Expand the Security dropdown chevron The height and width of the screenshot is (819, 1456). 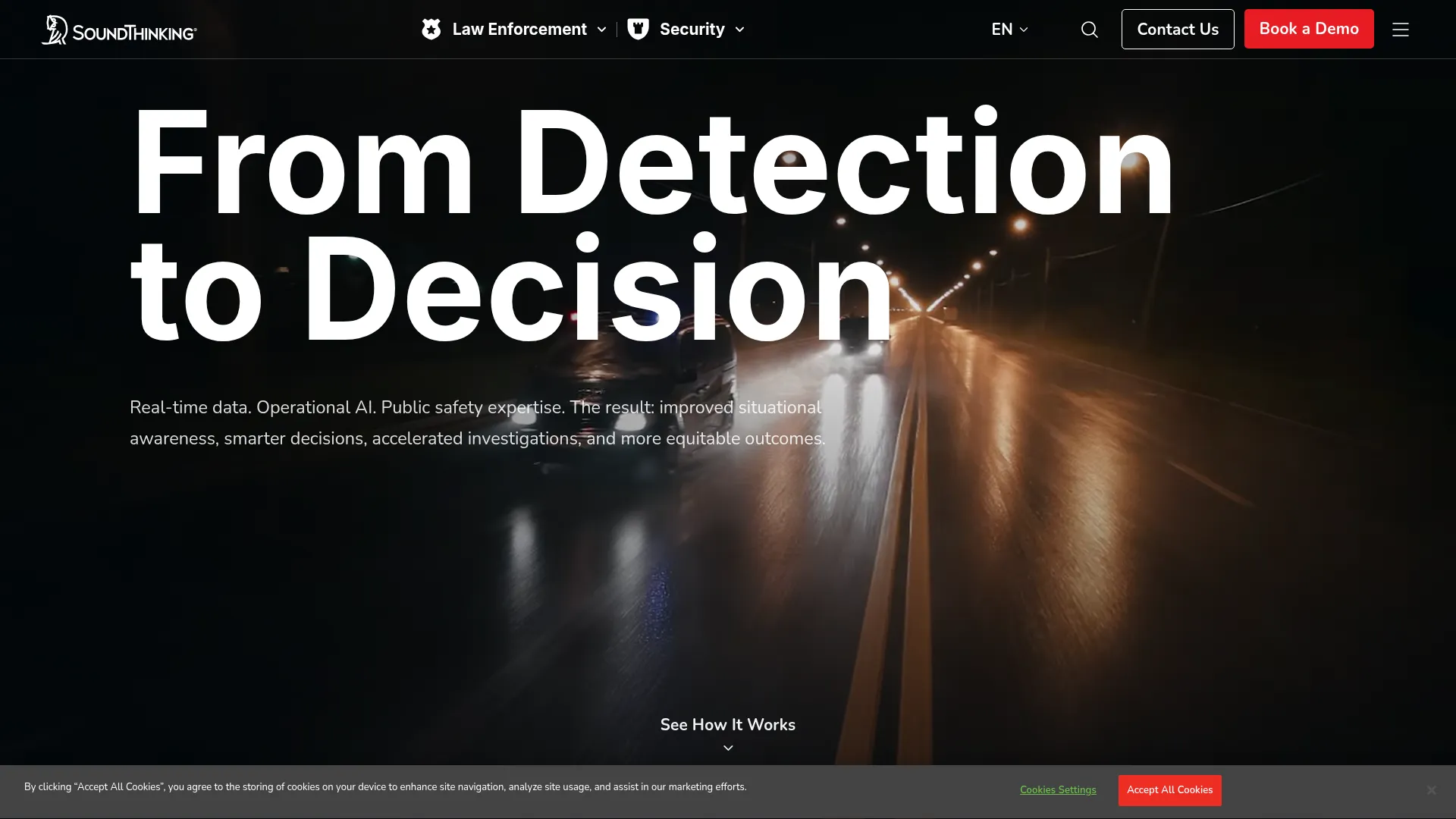740,30
